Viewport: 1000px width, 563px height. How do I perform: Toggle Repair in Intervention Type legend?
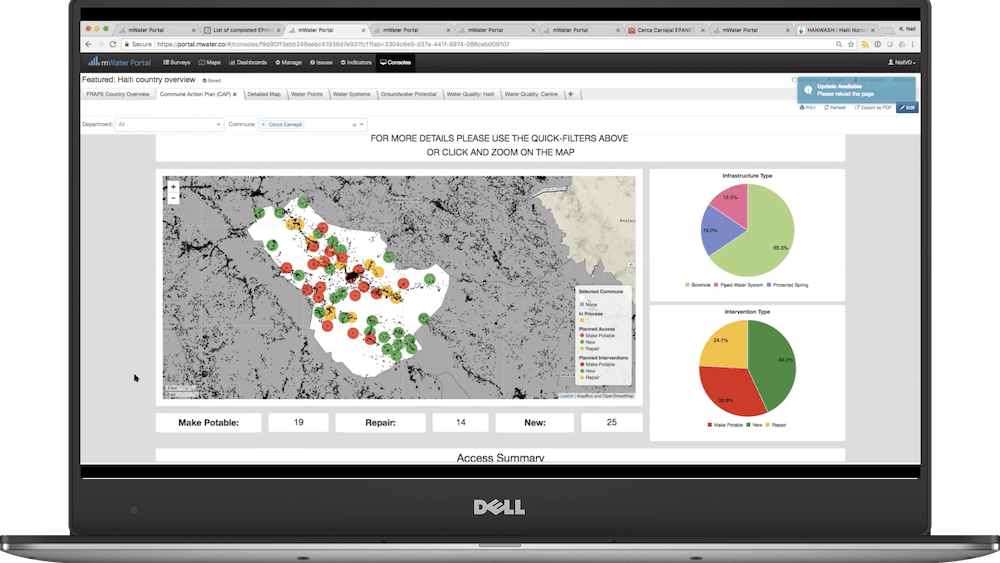[x=776, y=425]
